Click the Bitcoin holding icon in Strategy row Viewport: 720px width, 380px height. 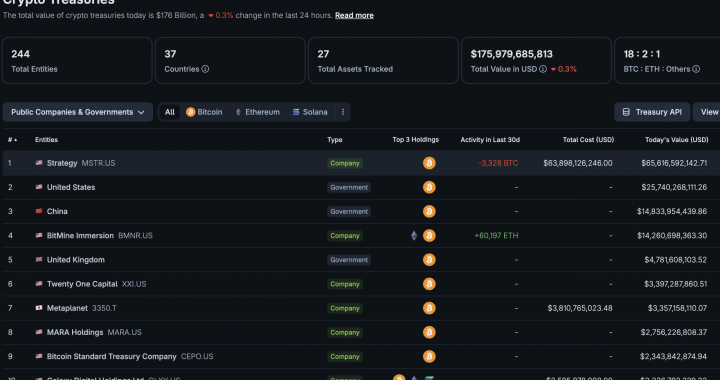point(429,163)
